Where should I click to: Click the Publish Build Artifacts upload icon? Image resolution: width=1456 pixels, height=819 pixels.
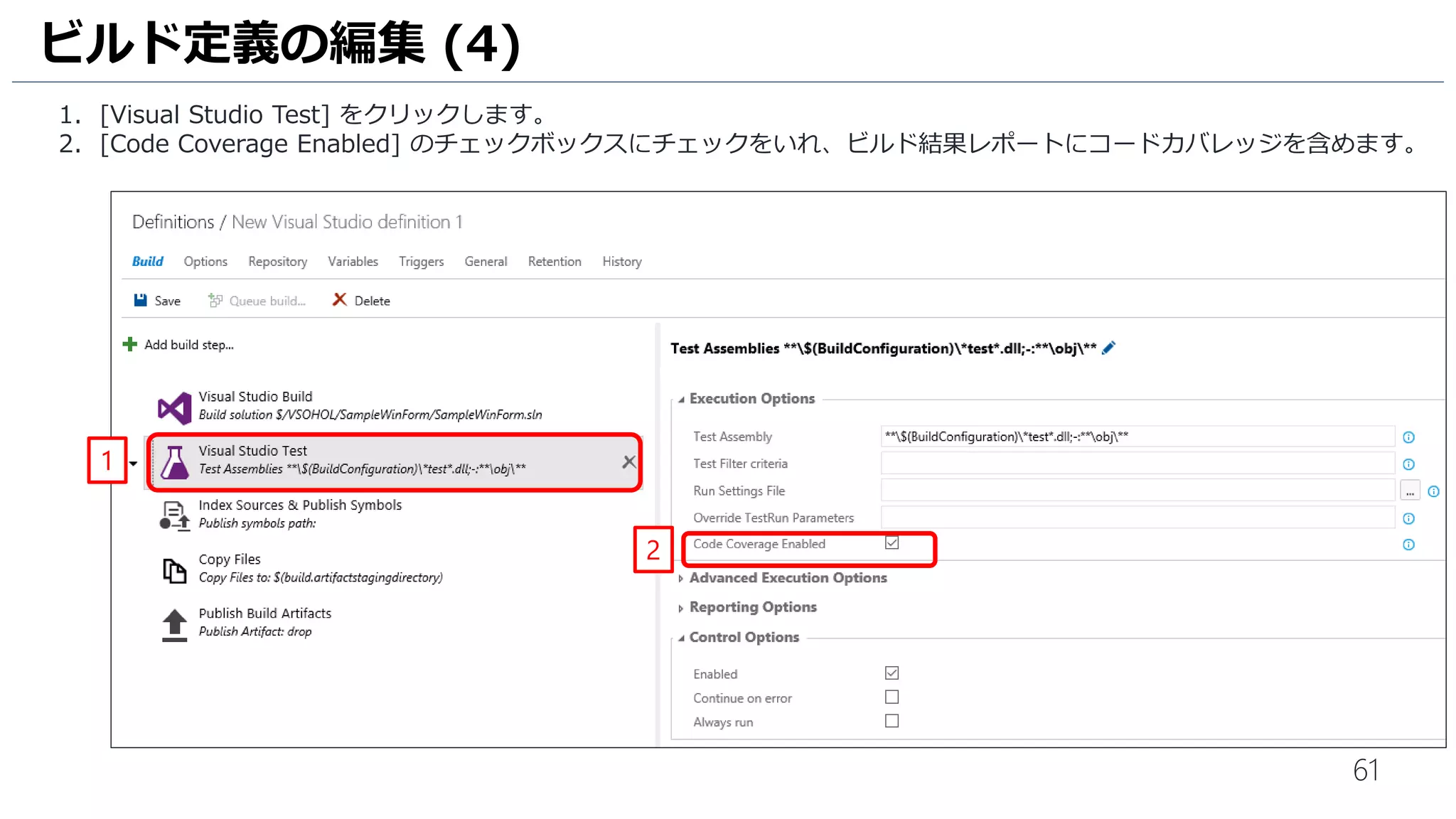coord(174,626)
